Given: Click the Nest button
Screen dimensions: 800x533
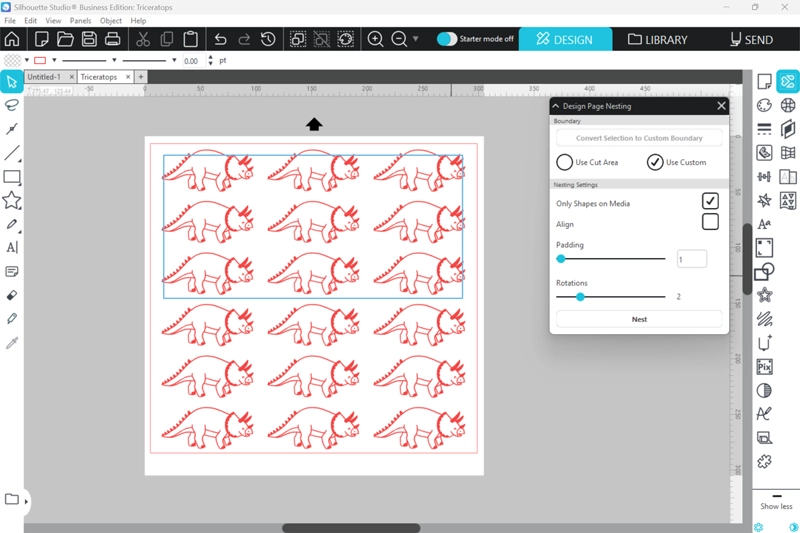Looking at the screenshot, I should (639, 319).
